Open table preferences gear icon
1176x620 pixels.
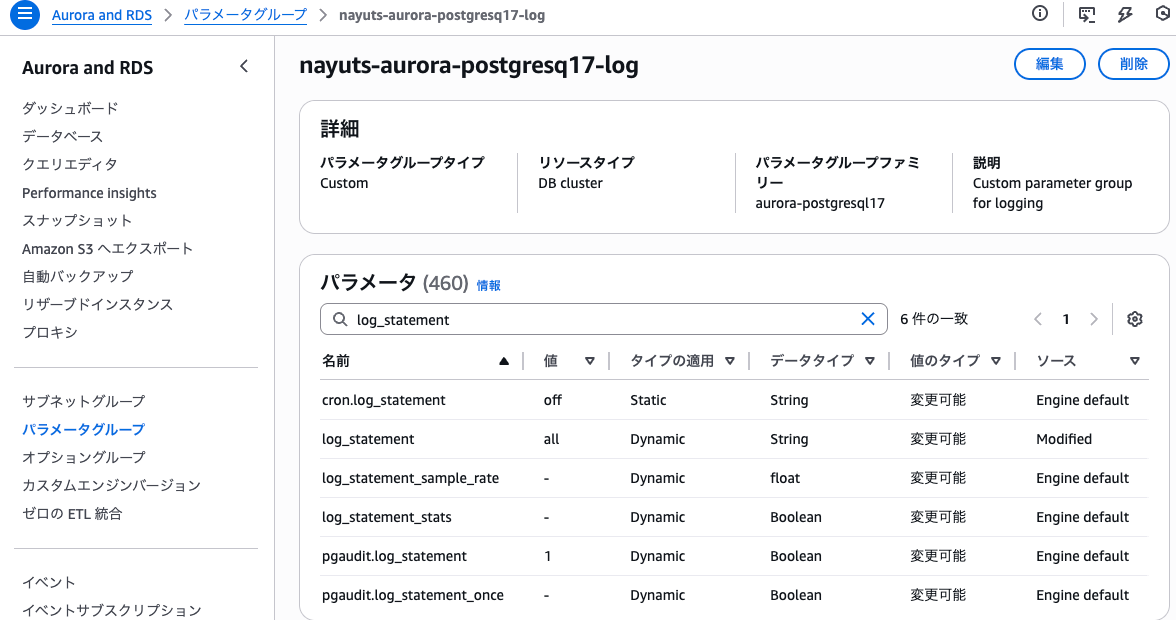point(1134,319)
